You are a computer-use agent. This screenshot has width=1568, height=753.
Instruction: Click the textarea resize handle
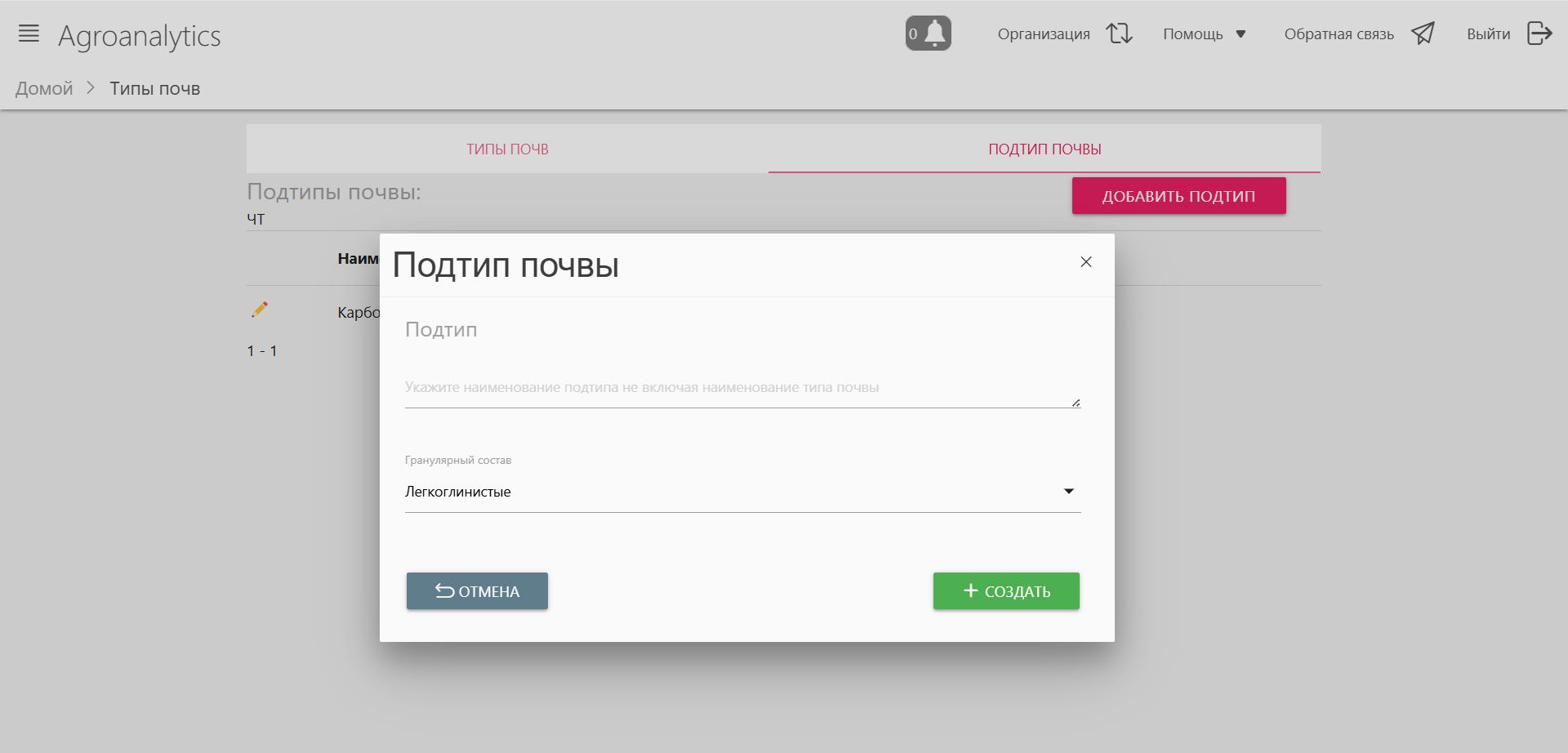pos(1076,403)
